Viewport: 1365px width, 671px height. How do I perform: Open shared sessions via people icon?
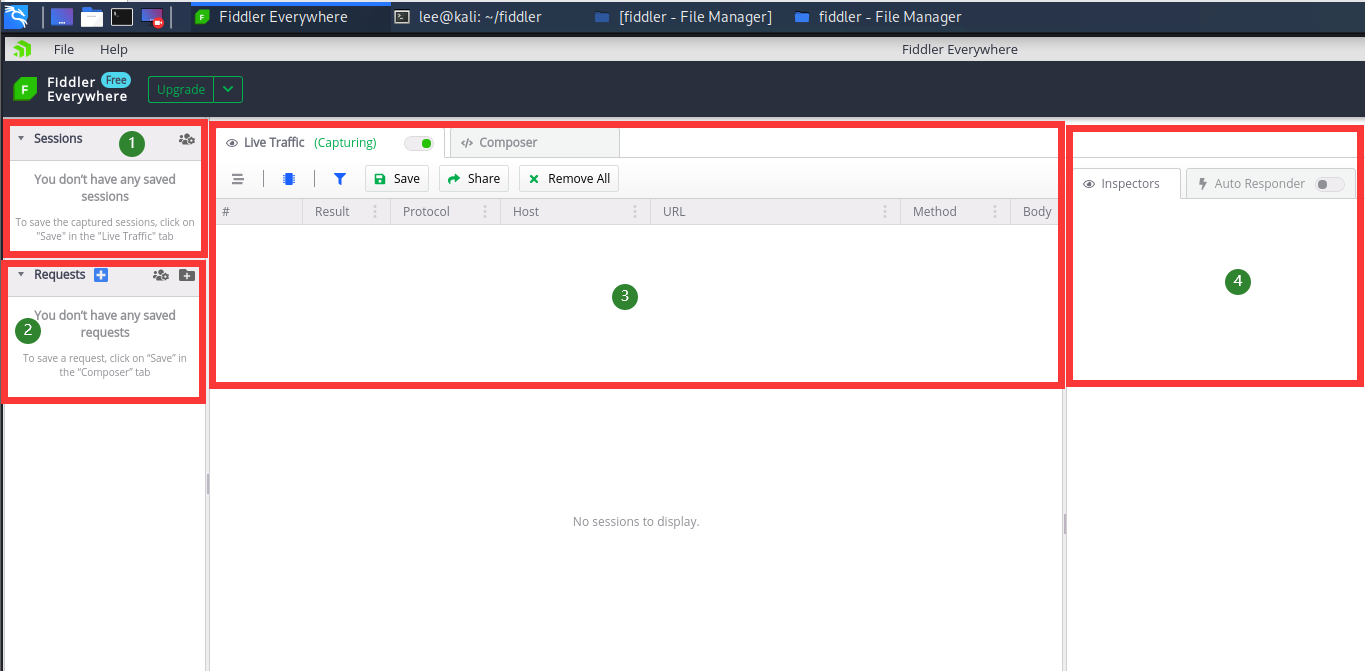(x=186, y=141)
